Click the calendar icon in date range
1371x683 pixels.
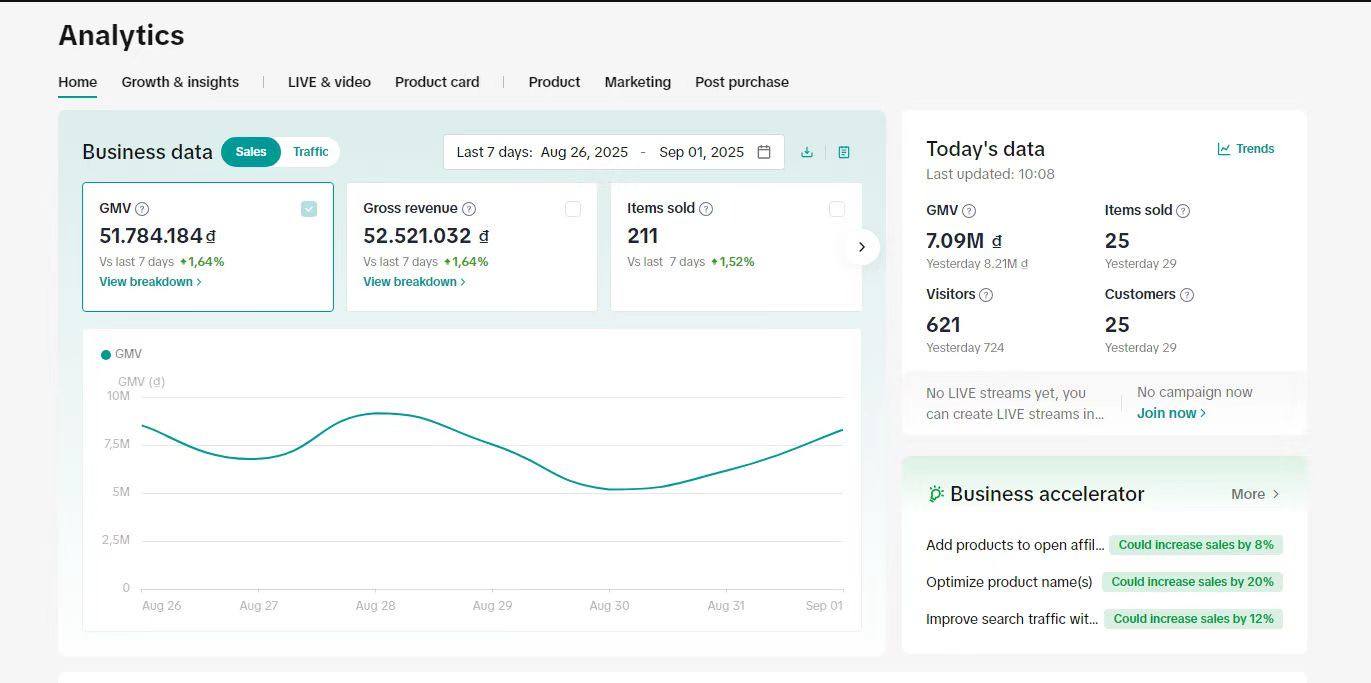pyautogui.click(x=764, y=152)
